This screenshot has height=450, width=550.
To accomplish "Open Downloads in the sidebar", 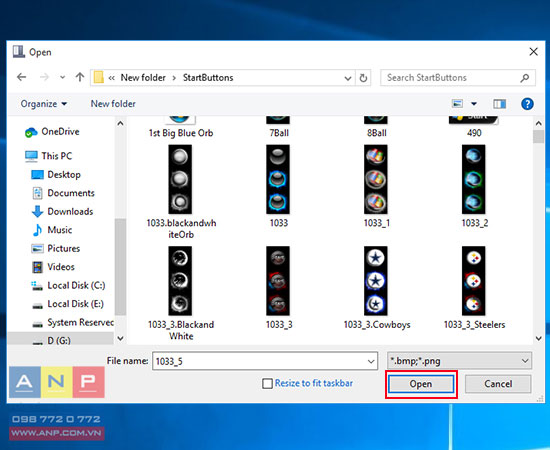I will tap(62, 211).
